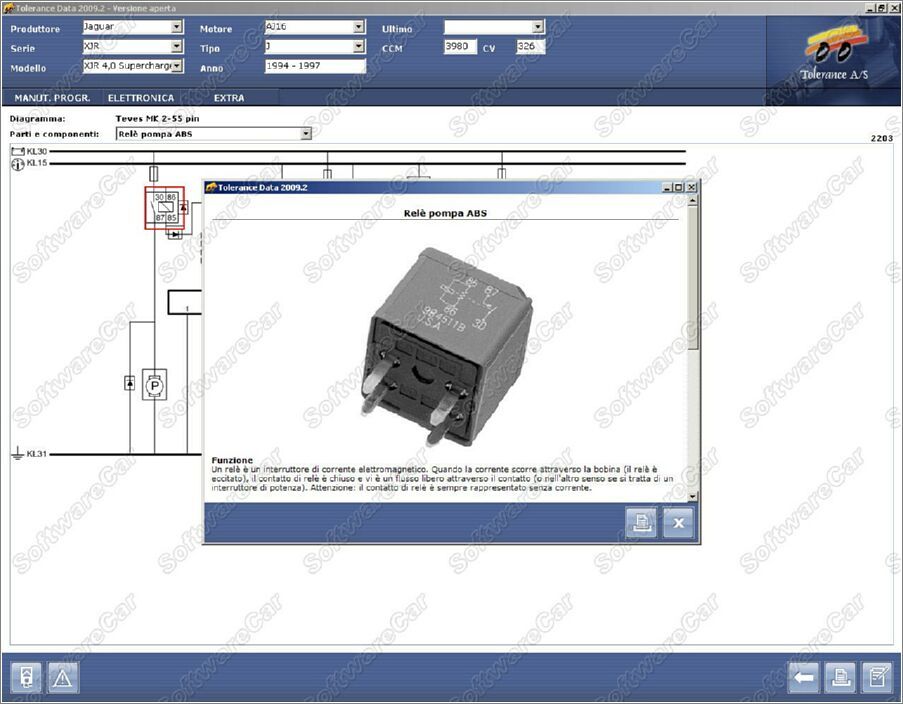Click the KL15 ignition symbol

pyautogui.click(x=17, y=164)
